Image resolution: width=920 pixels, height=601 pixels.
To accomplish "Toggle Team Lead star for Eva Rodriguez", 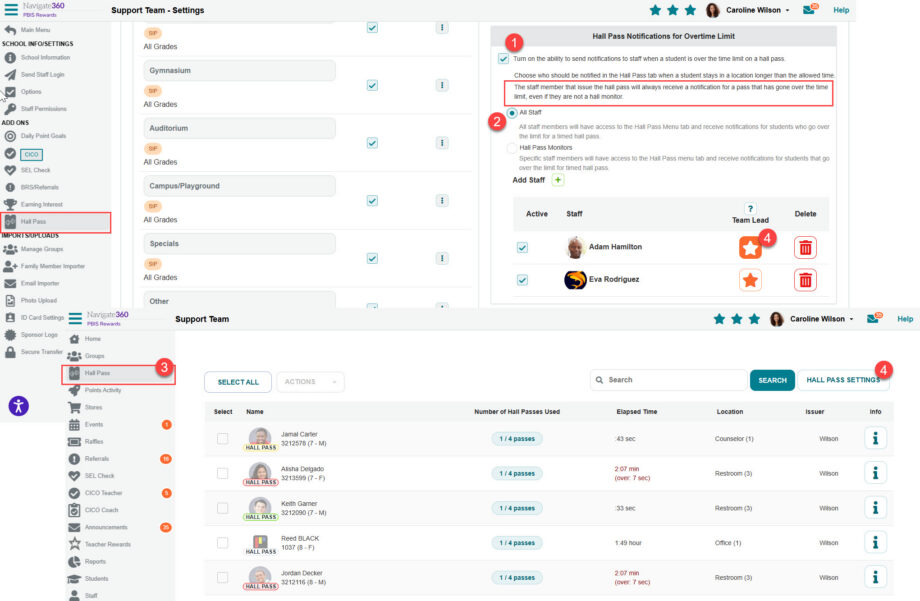I will click(x=750, y=281).
